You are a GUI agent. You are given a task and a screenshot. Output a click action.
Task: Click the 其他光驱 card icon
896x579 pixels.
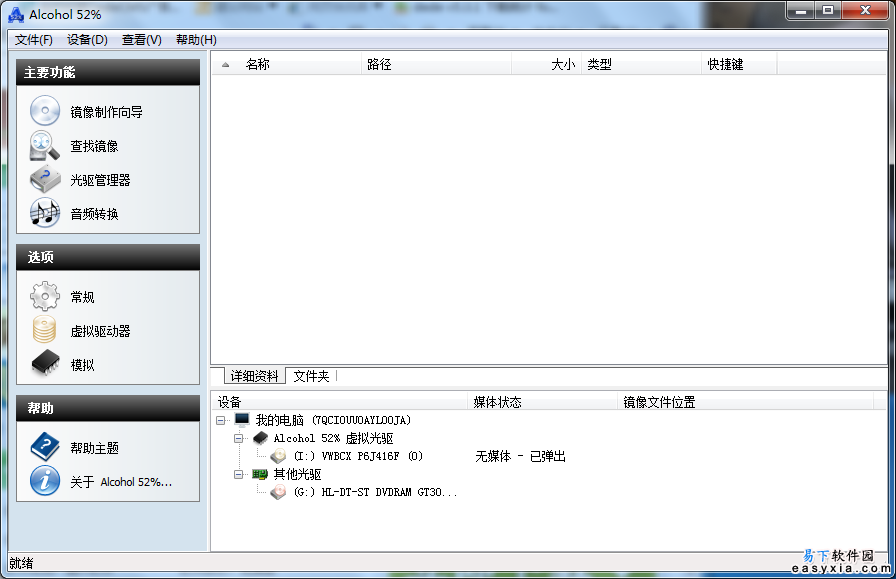click(260, 474)
